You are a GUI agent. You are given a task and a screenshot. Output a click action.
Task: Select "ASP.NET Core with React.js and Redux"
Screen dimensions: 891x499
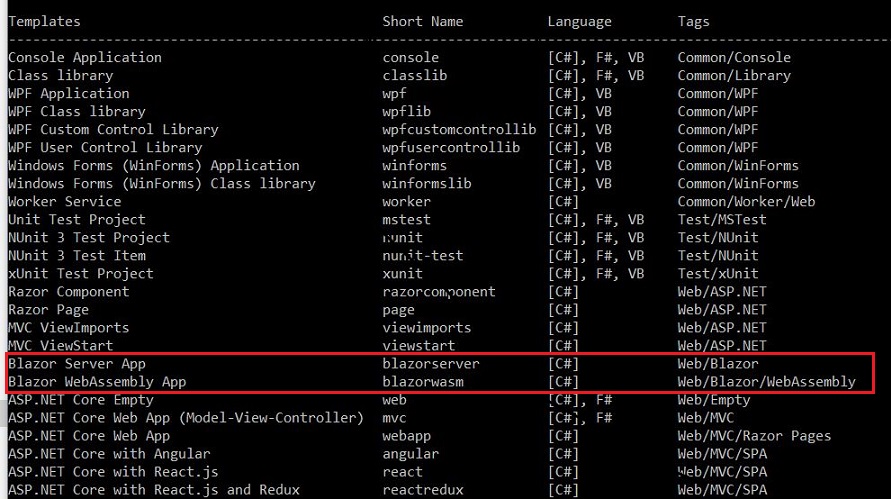153,490
